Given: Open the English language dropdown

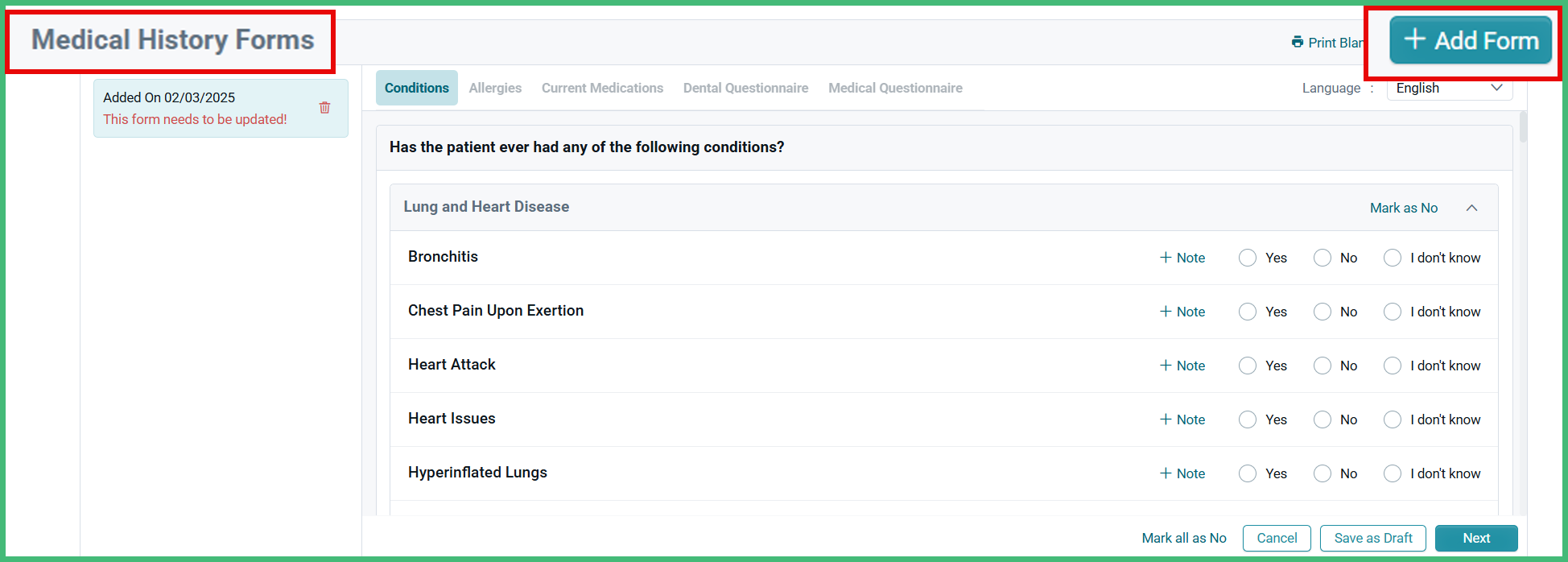Looking at the screenshot, I should point(1449,88).
